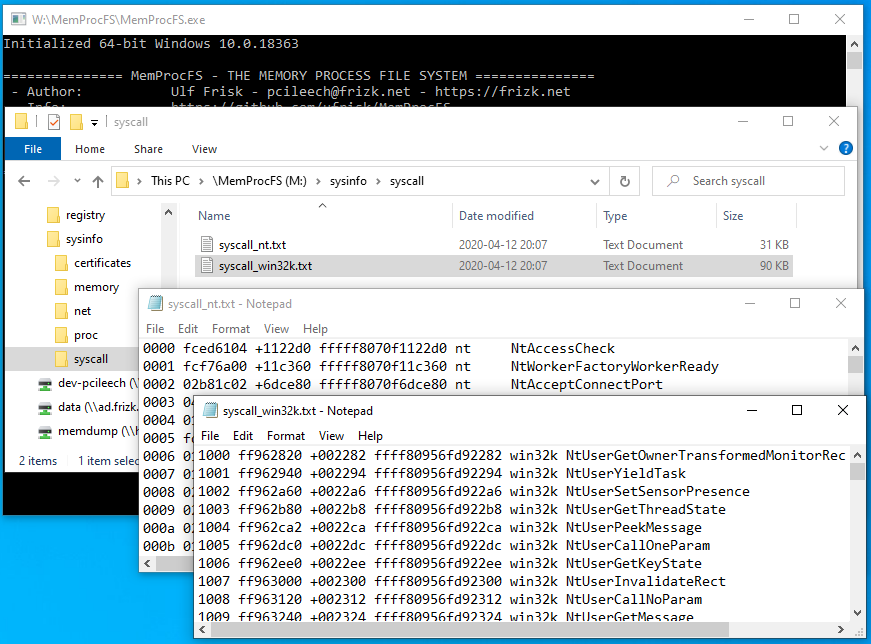Go up one folder with Up arrow
The image size is (871, 644).
click(97, 181)
